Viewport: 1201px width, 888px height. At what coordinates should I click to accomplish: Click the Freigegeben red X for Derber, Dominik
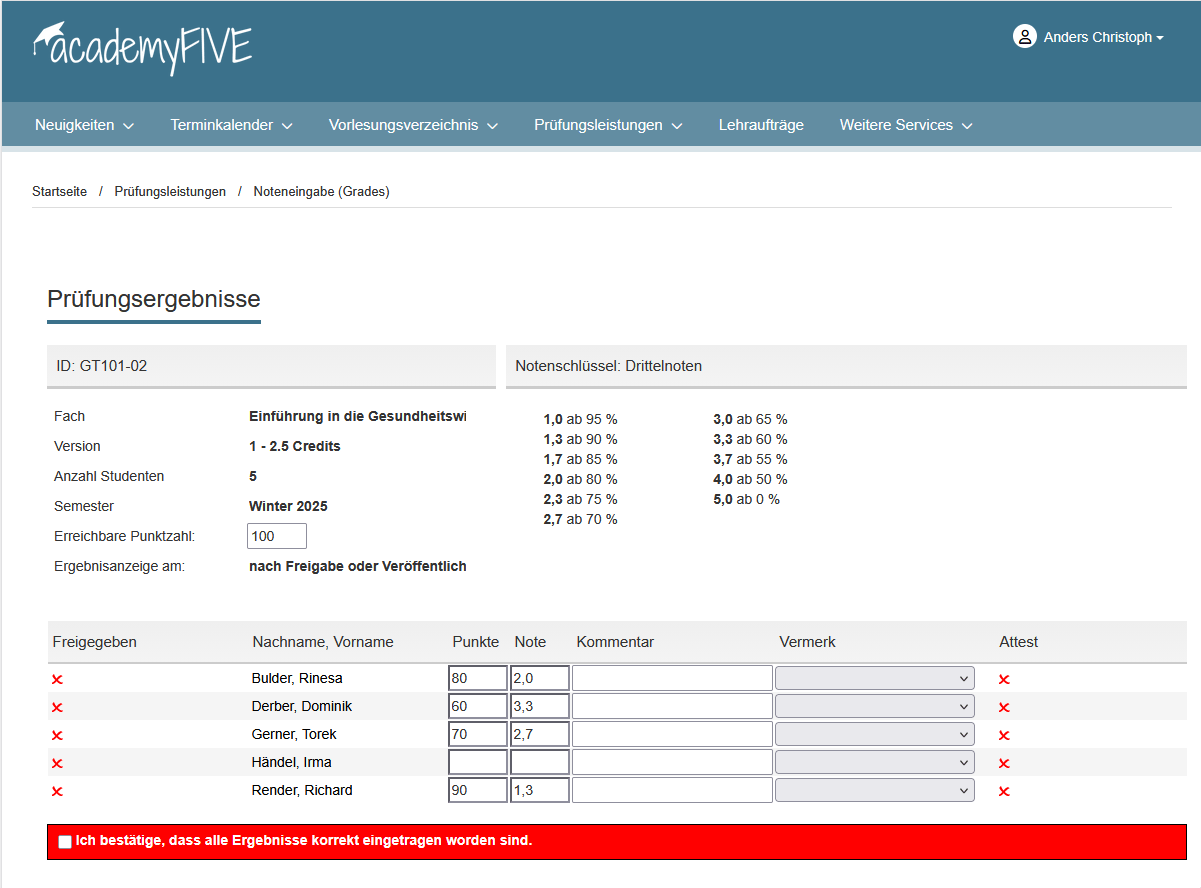57,708
